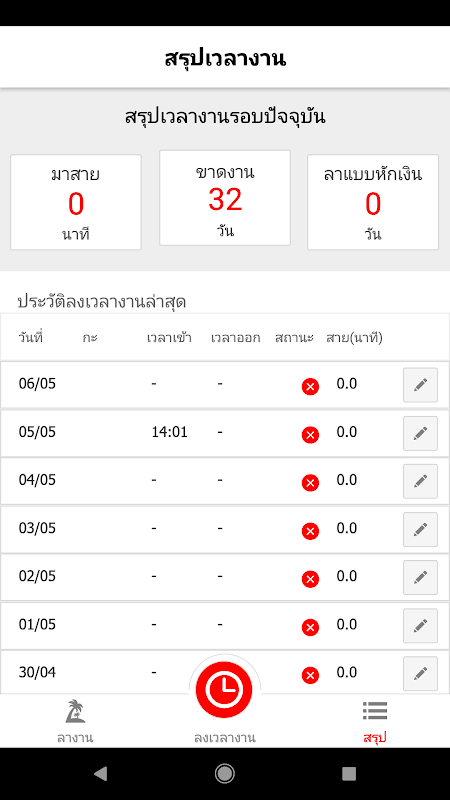Edit the 02/05 attendance record
Image resolution: width=450 pixels, height=800 pixels.
(x=420, y=577)
